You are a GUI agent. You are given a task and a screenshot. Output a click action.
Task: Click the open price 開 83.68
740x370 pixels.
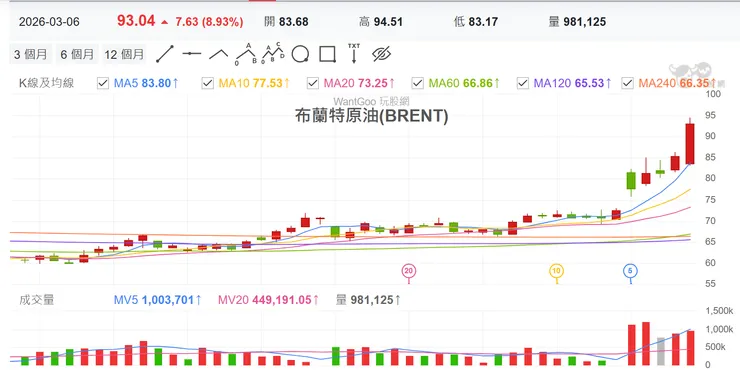(x=286, y=22)
